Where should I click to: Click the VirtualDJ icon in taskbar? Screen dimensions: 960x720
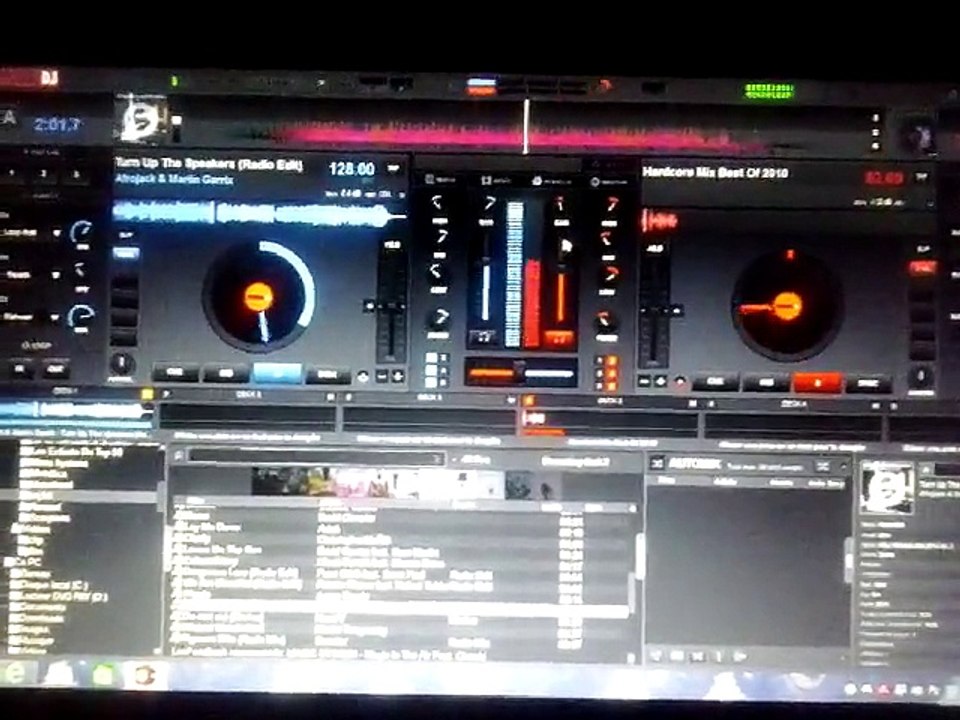click(145, 675)
